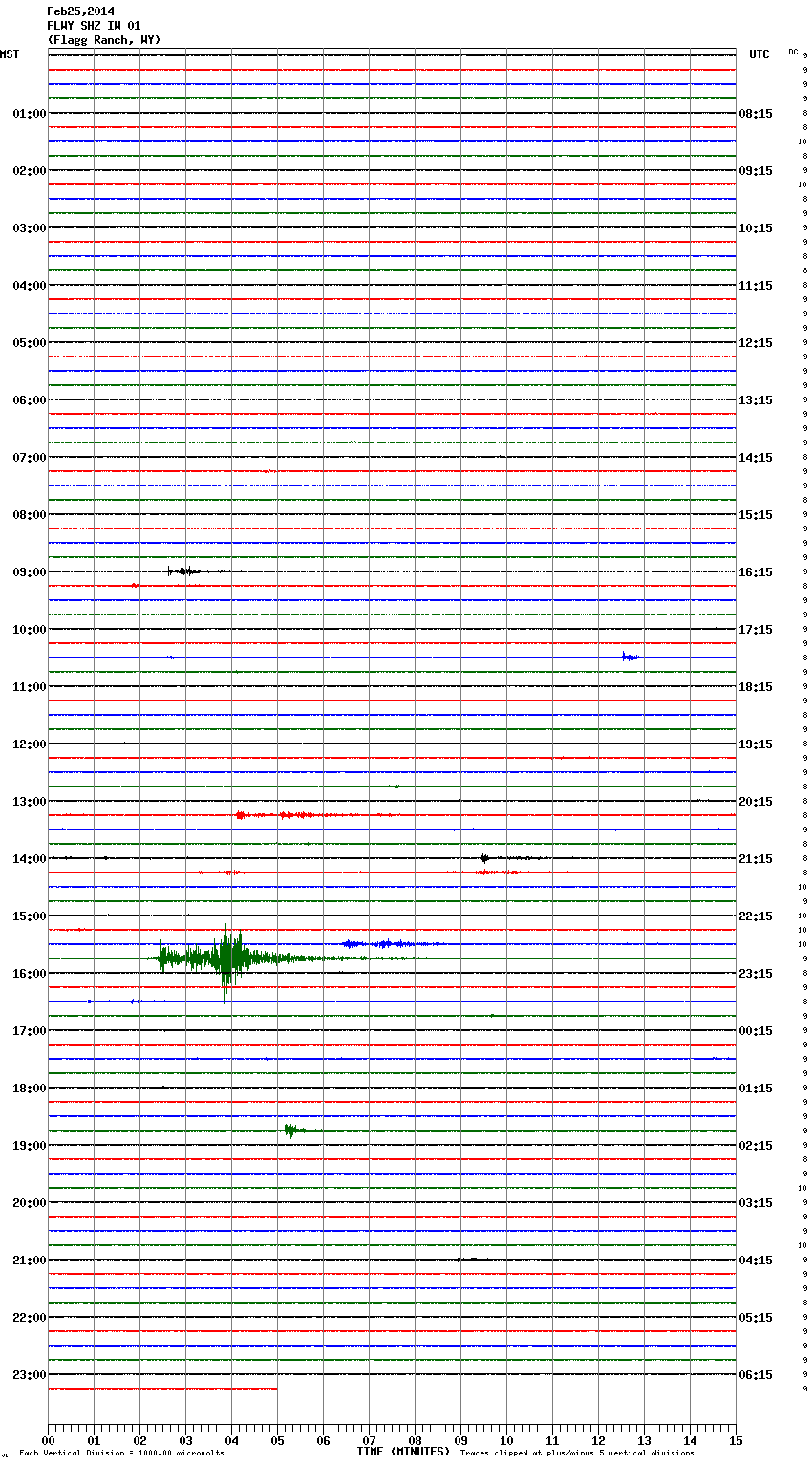812x1466 pixels.
Task: Click the 11:15 UTC time label
Action: click(x=756, y=286)
